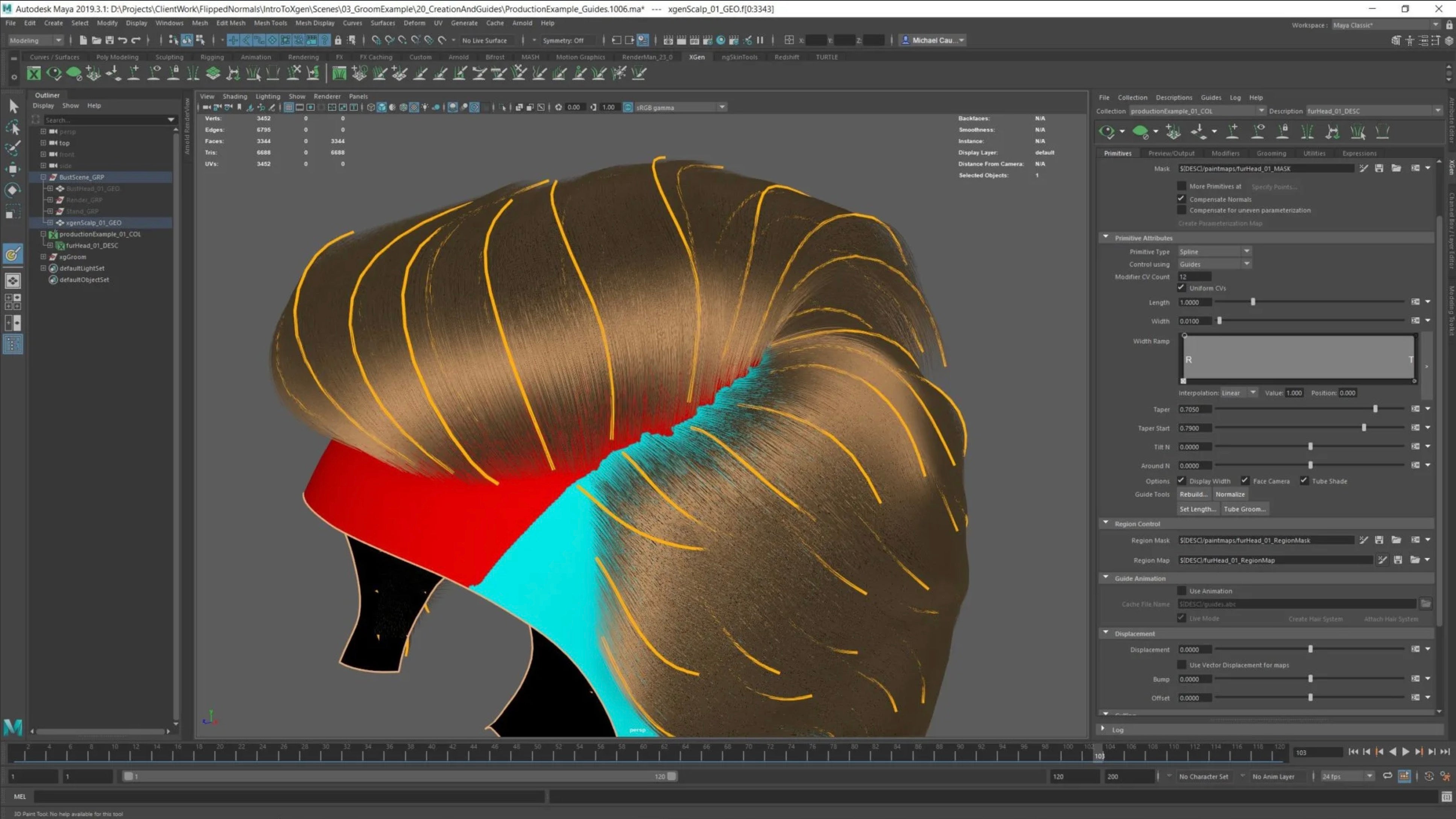Save the Mask map with disk icon
The image size is (1456, 819).
(1379, 169)
